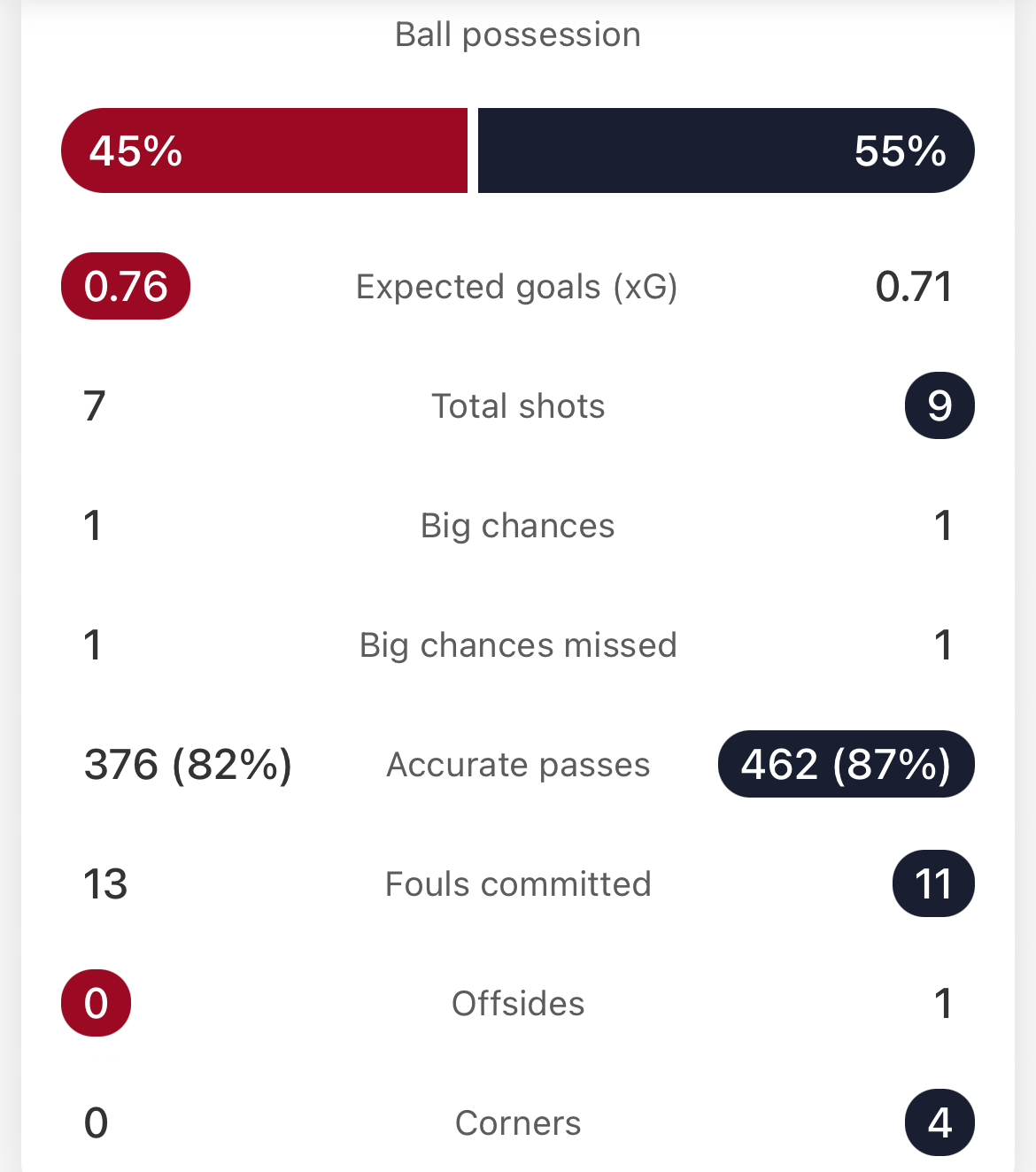The width and height of the screenshot is (1036, 1172).
Task: Click the red 45% possession bar
Action: pyautogui.click(x=264, y=150)
